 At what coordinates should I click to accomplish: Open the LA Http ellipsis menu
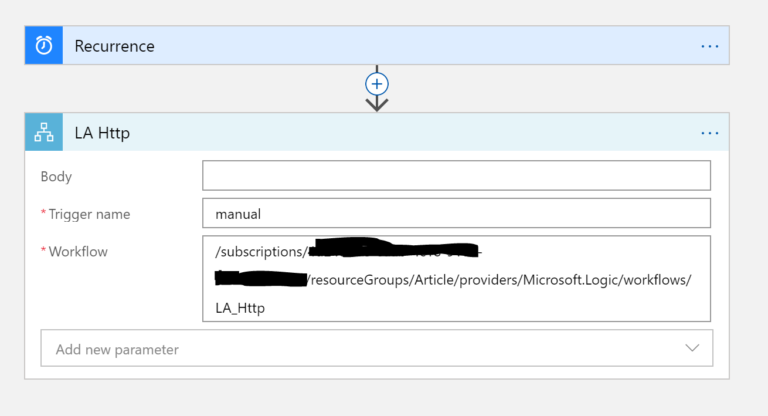(x=709, y=132)
